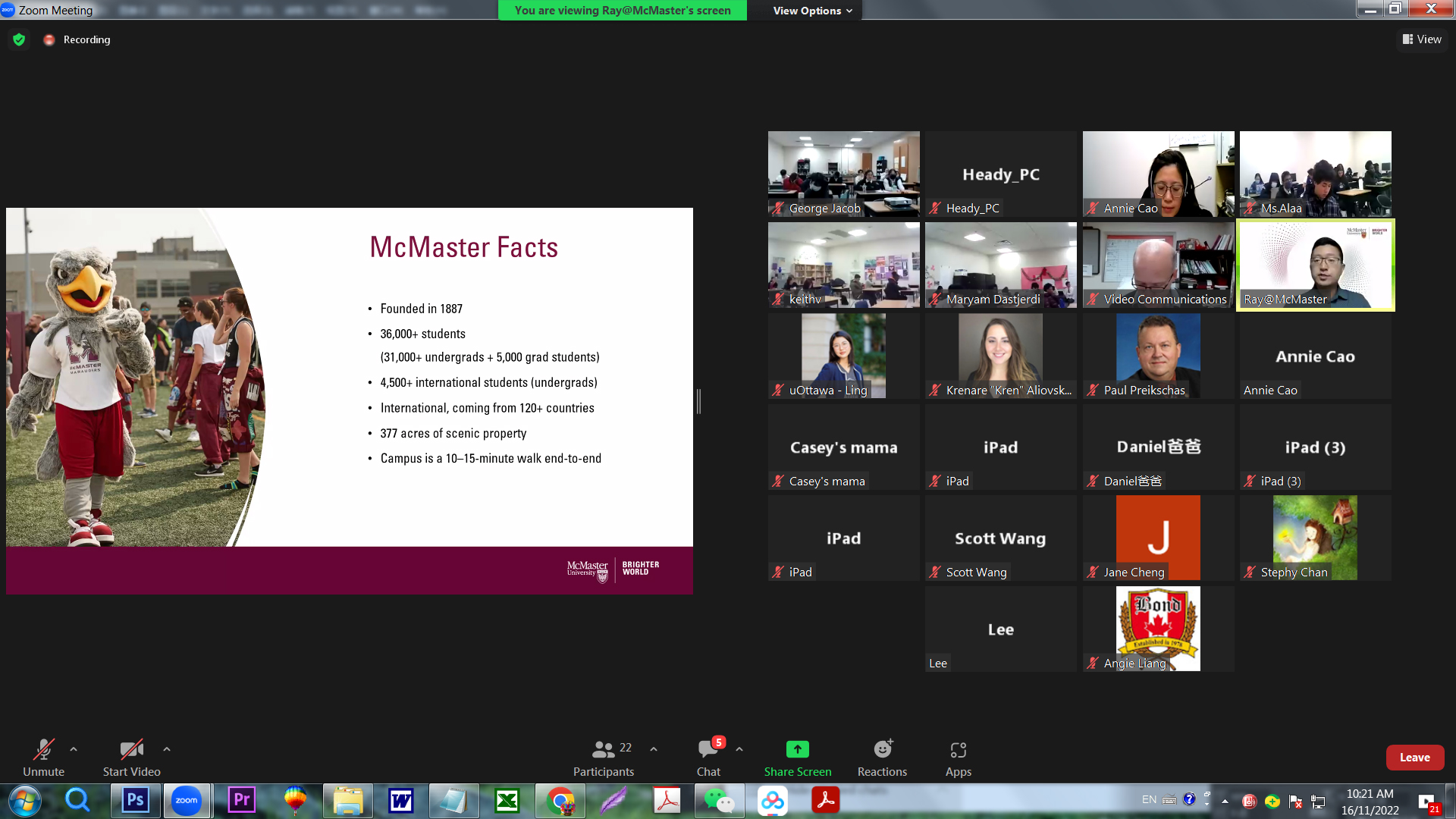Screen dimensions: 1456x819
Task: Click the green encryption shield icon
Action: tap(19, 39)
